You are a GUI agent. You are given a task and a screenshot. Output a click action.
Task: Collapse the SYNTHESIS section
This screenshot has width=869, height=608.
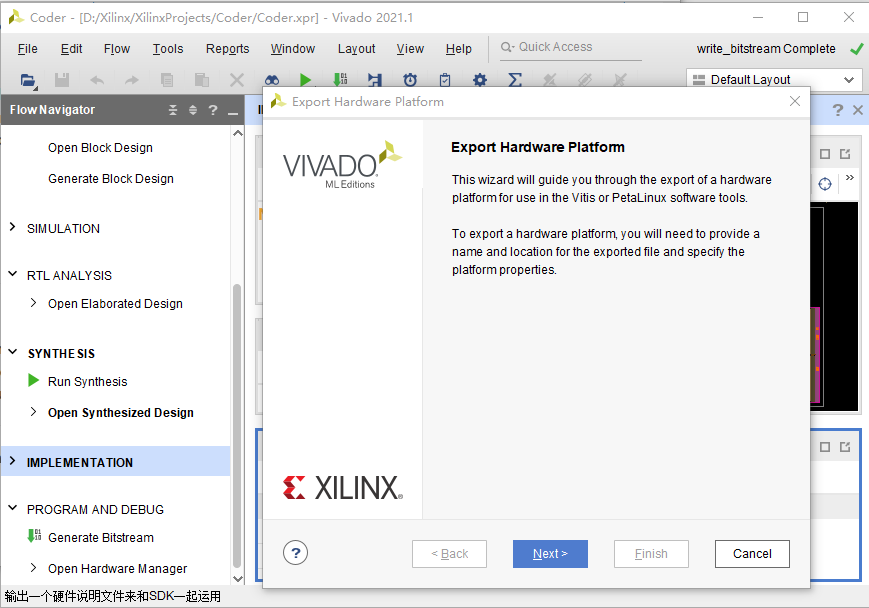coord(12,352)
